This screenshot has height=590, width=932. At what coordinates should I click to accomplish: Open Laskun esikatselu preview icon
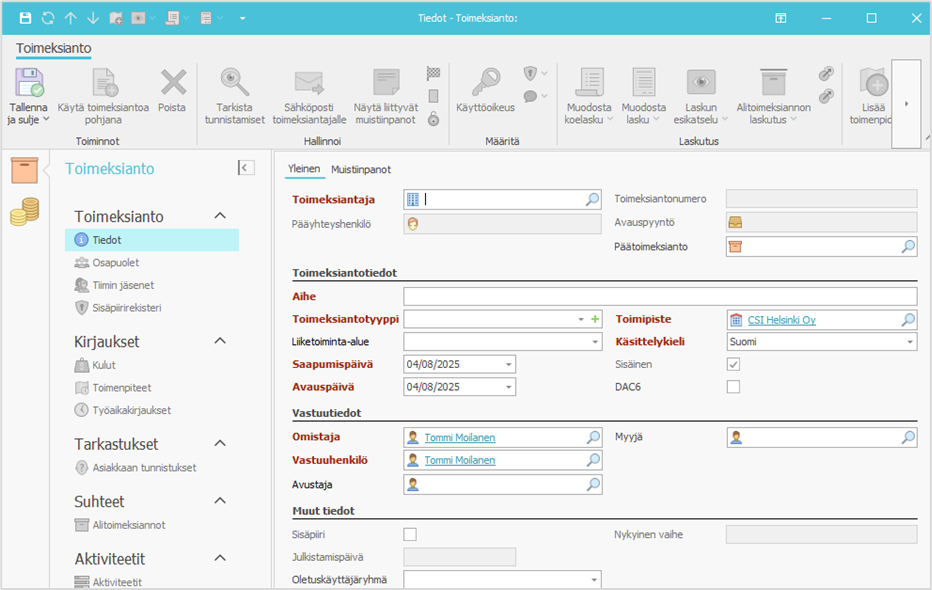tap(700, 83)
